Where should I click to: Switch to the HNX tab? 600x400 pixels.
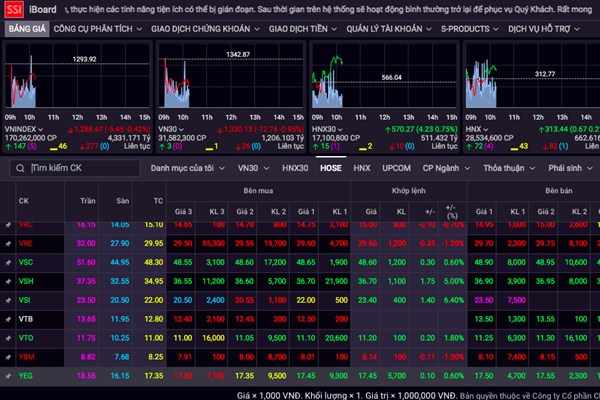tap(361, 168)
